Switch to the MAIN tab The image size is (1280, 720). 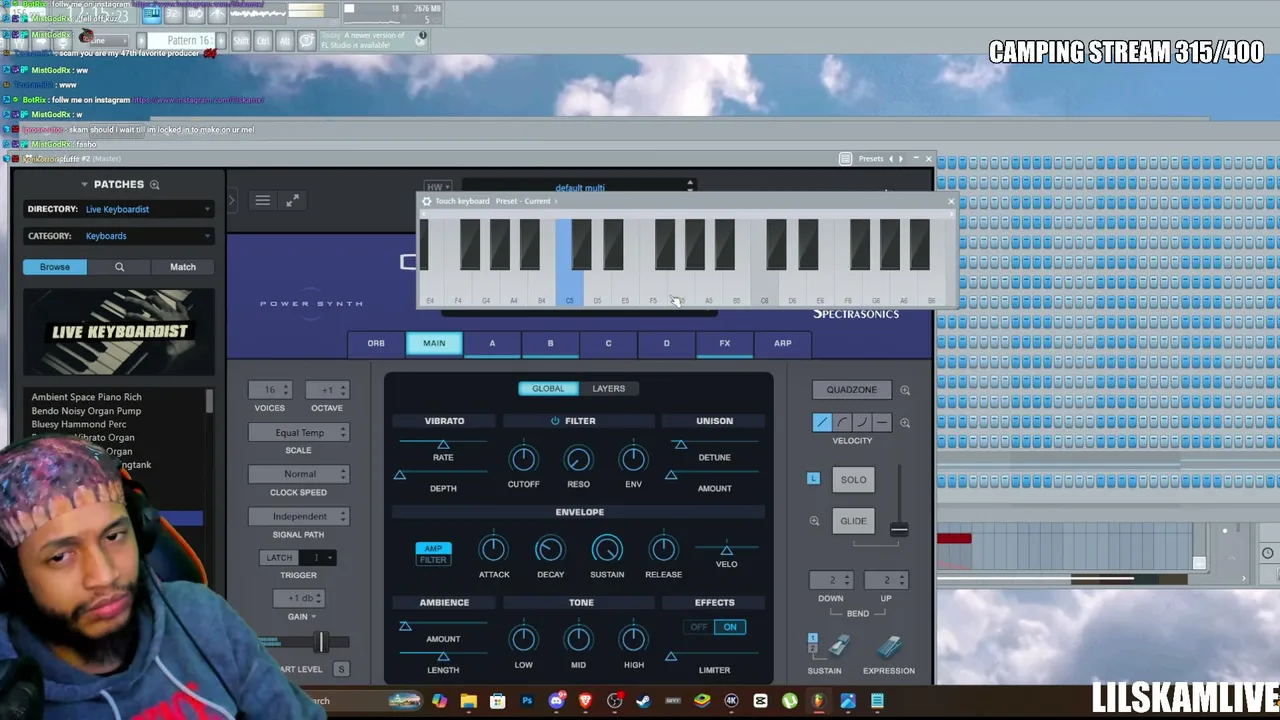(434, 344)
